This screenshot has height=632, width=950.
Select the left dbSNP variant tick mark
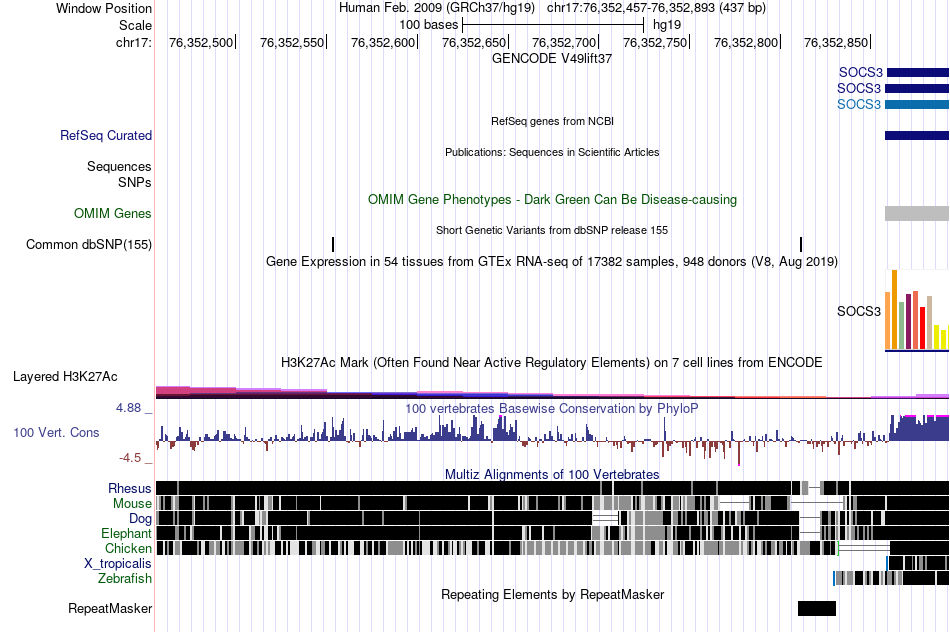pos(333,244)
